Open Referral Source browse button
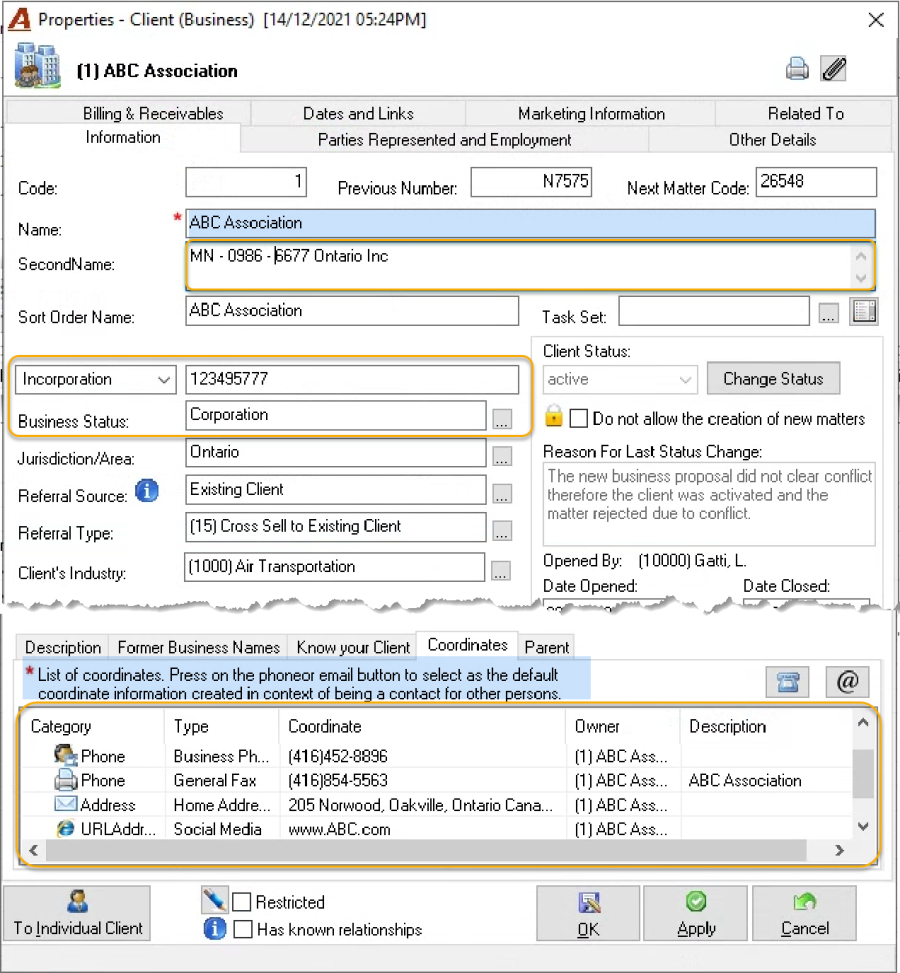 coord(502,494)
